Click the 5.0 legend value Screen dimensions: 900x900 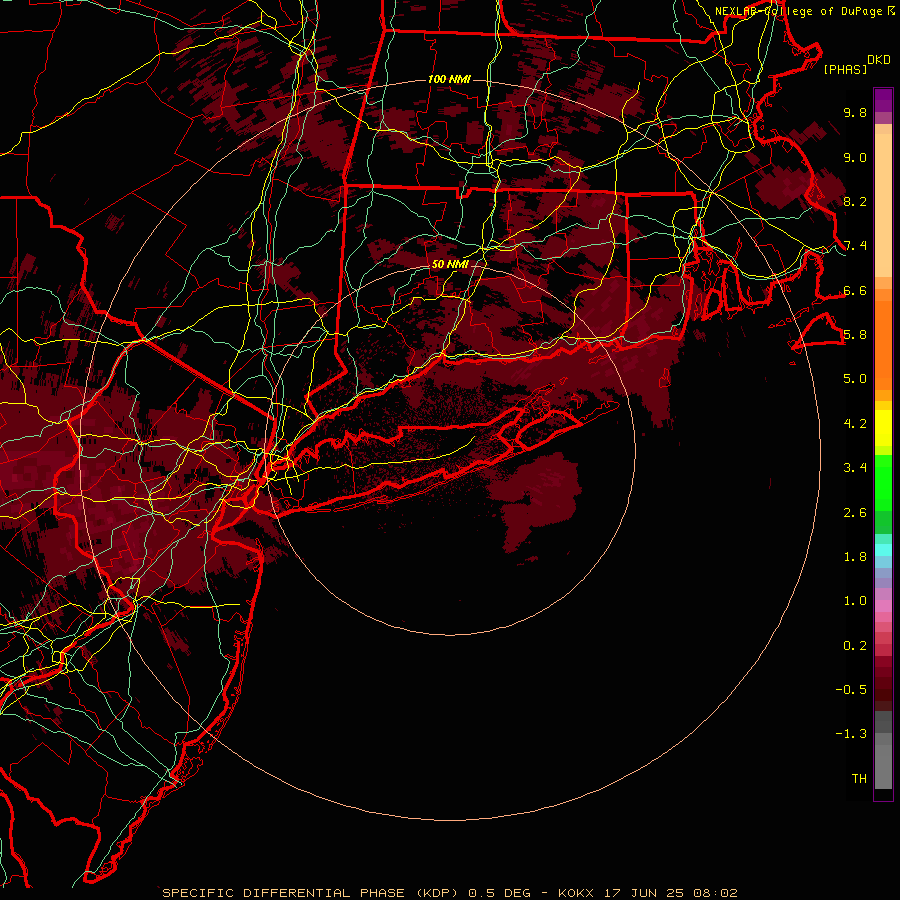point(855,379)
